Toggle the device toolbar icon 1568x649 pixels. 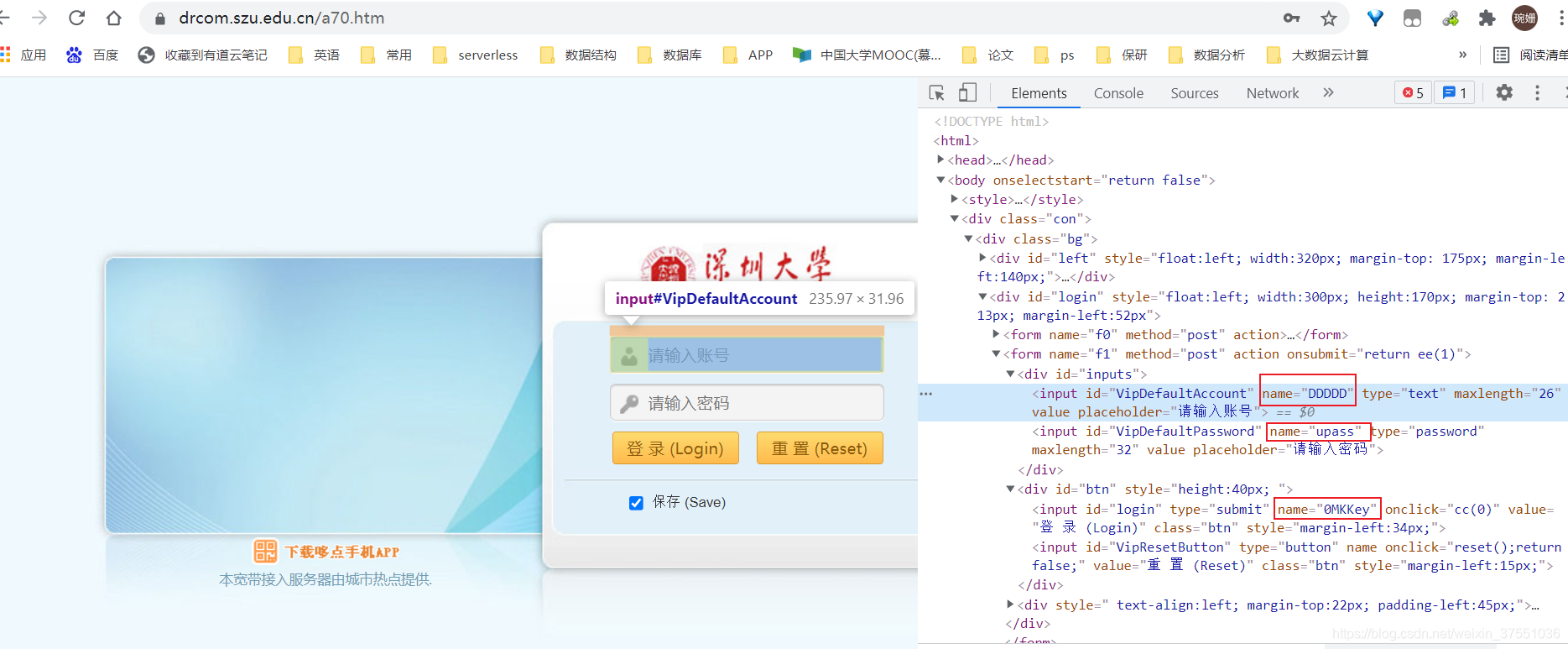click(x=967, y=92)
